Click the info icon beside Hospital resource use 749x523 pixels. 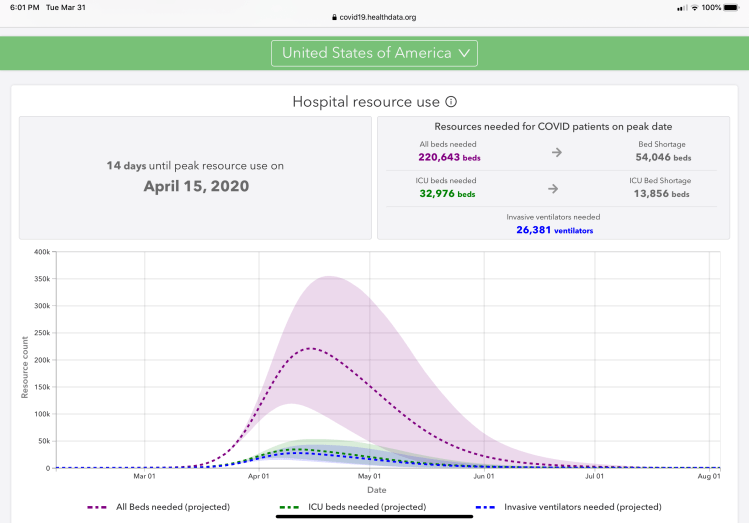point(451,102)
